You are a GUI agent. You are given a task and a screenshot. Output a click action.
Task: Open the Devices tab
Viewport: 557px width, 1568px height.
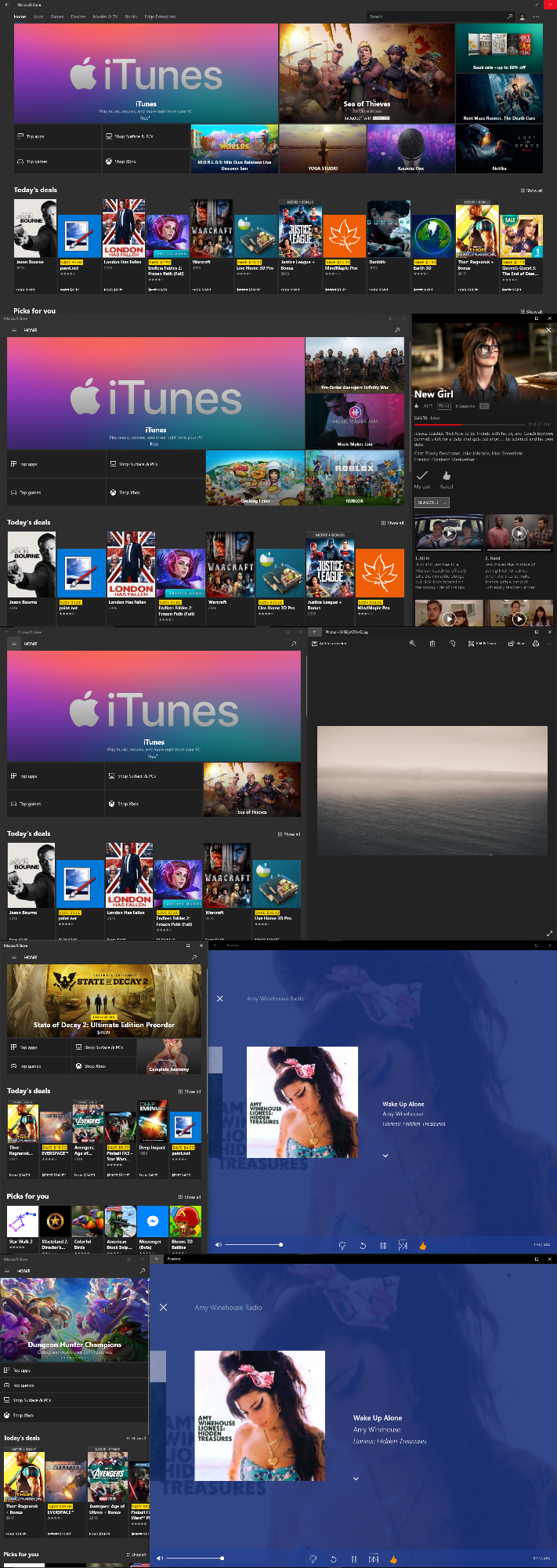(x=78, y=16)
